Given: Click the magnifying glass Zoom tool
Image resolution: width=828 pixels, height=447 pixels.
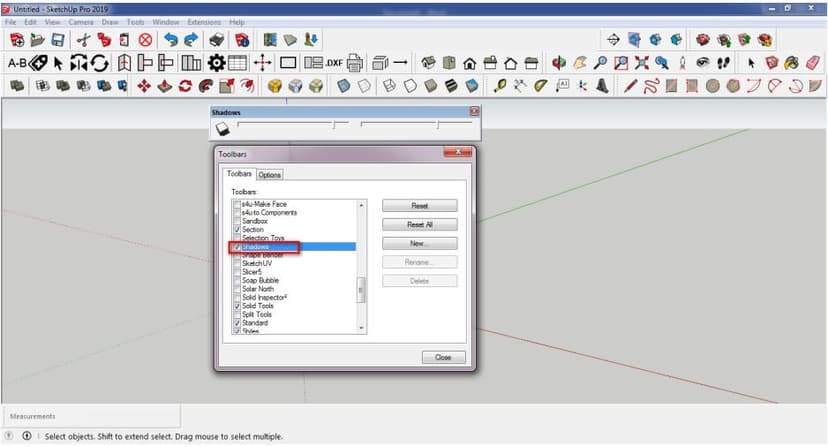Looking at the screenshot, I should click(600, 63).
